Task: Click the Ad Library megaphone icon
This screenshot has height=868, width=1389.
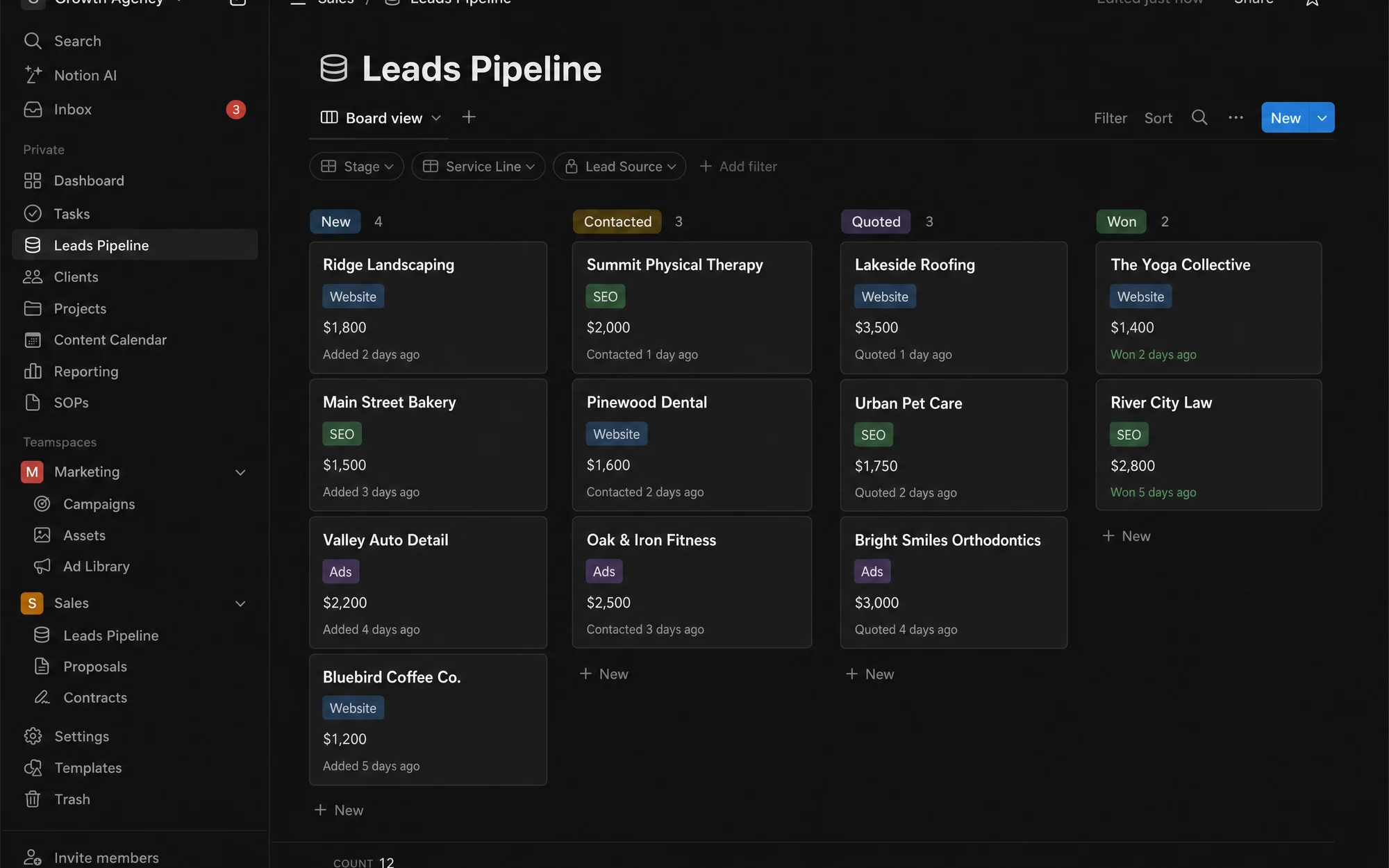Action: tap(42, 566)
